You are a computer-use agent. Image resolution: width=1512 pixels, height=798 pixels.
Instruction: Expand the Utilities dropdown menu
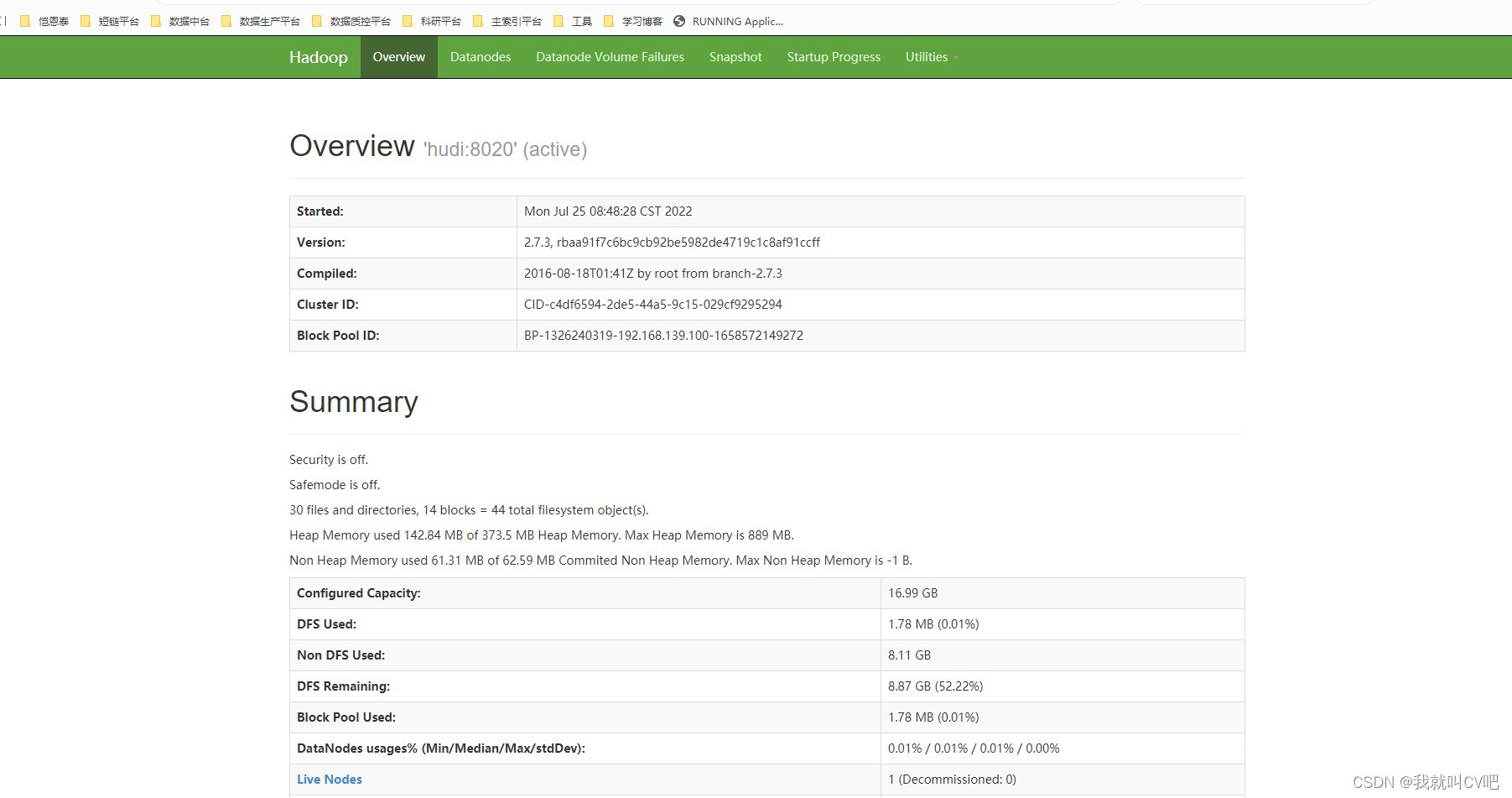(931, 57)
